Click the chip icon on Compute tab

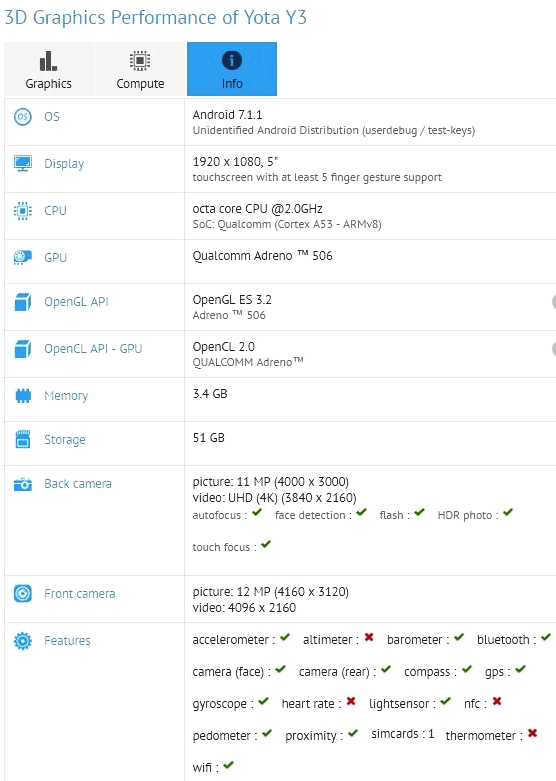140,61
